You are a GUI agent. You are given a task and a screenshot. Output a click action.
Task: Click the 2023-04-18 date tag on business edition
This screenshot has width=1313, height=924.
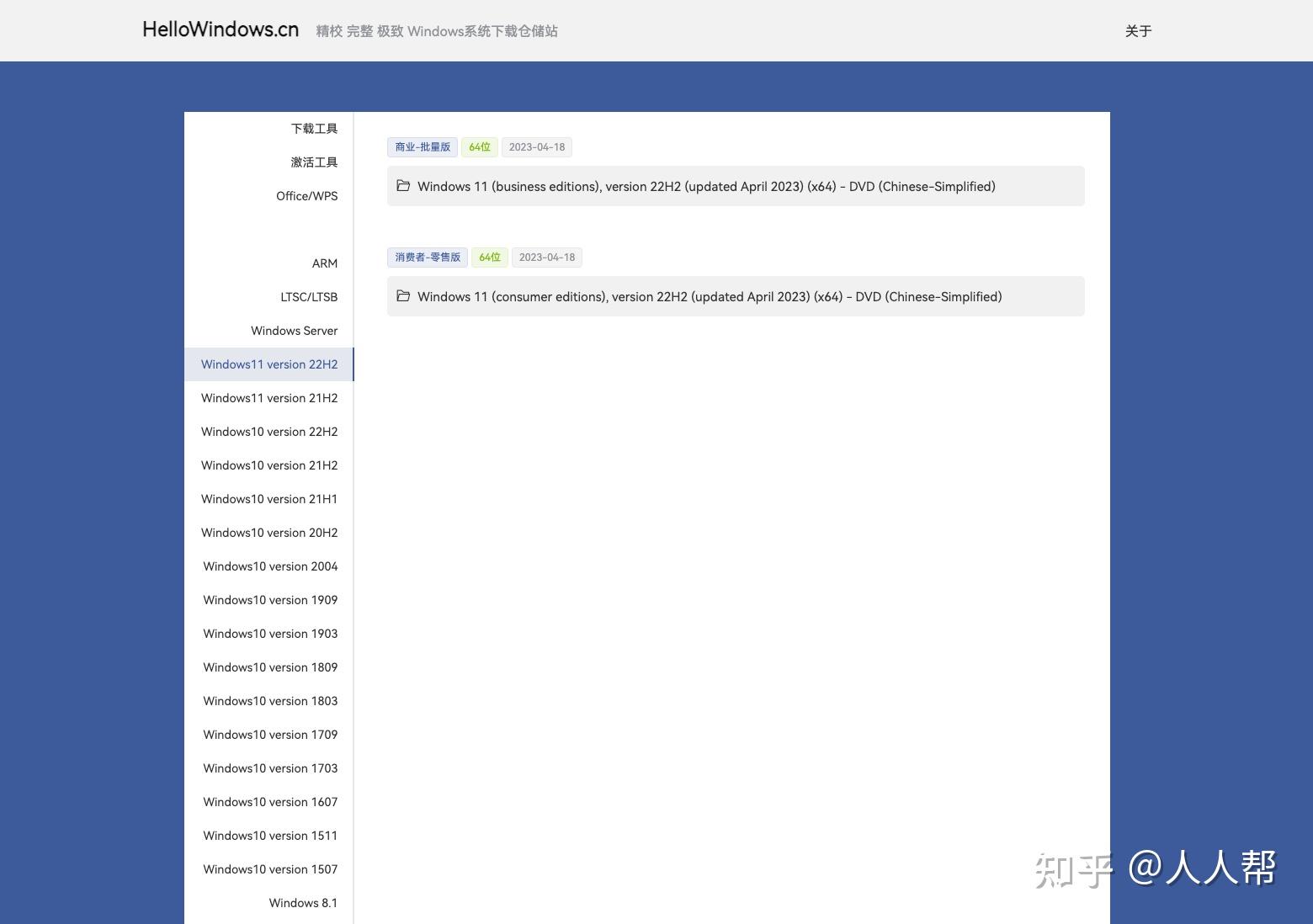[536, 146]
